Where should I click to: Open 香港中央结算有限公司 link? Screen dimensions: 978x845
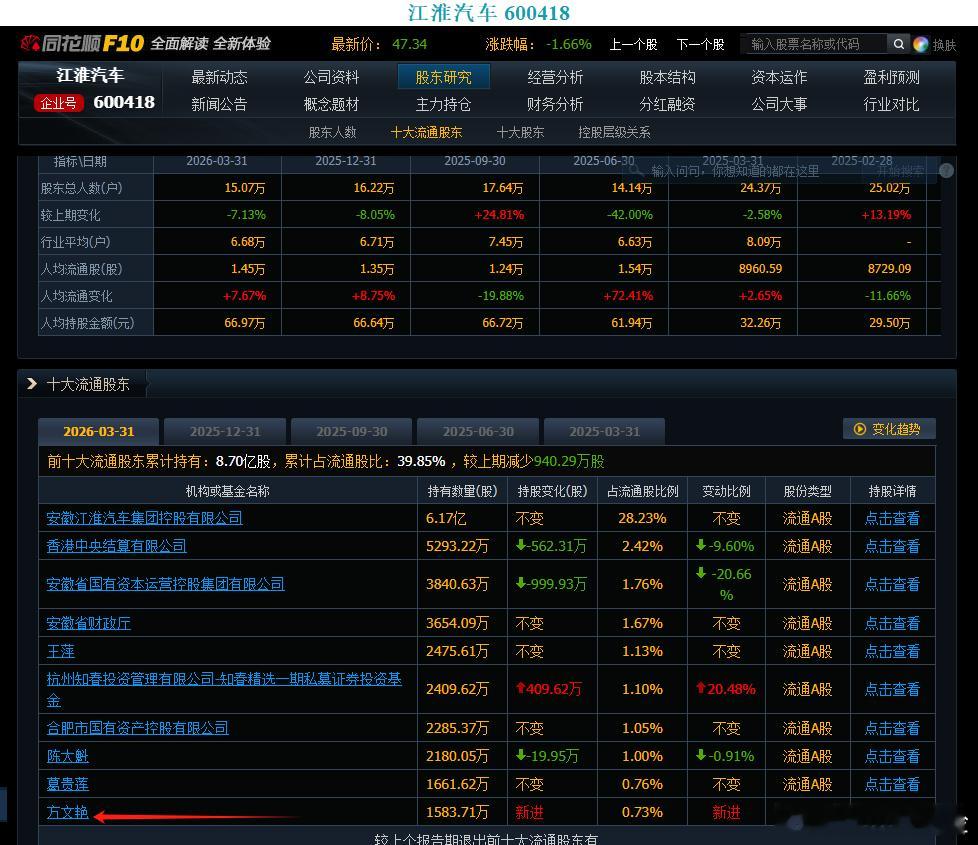click(x=116, y=546)
